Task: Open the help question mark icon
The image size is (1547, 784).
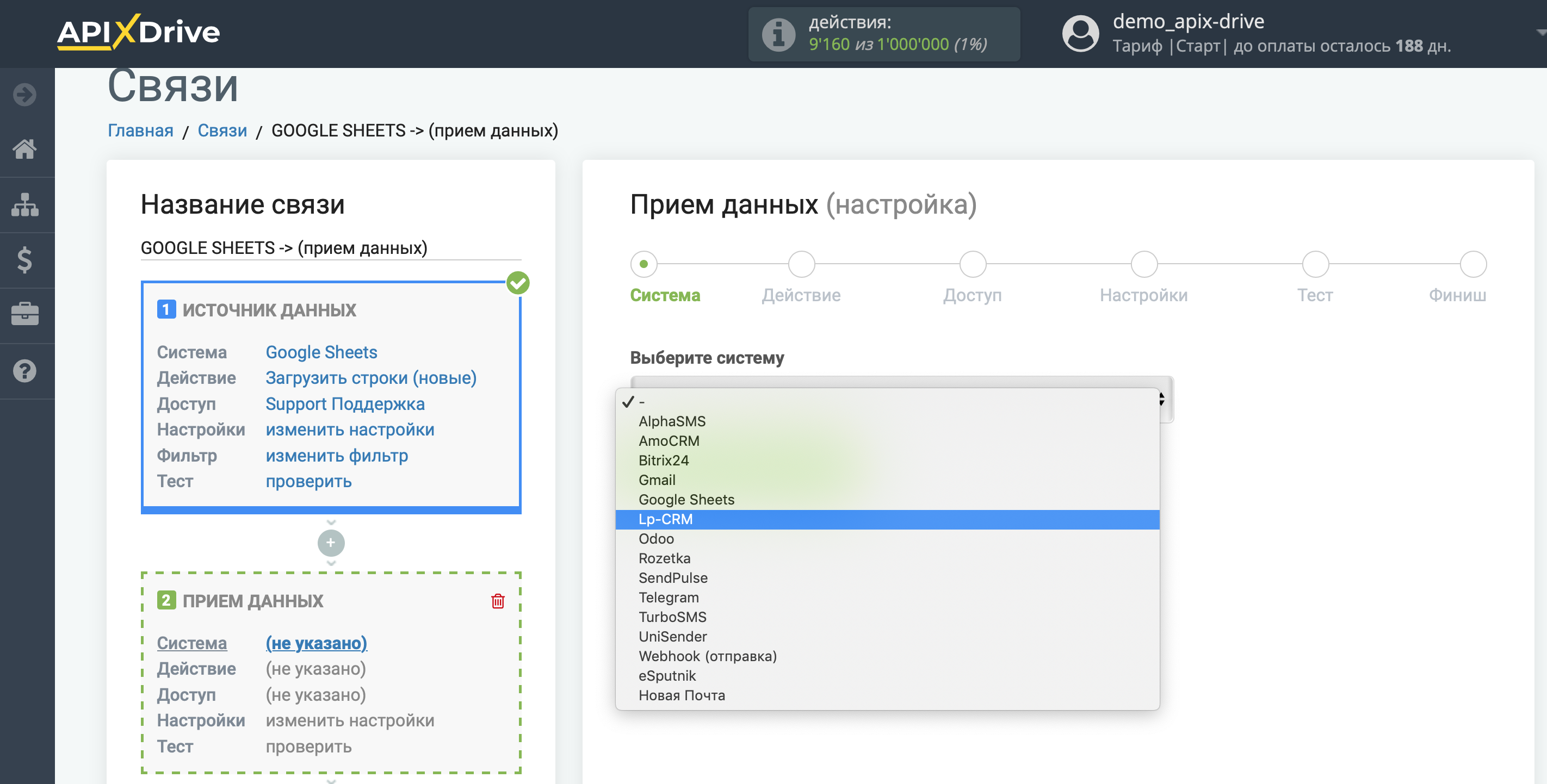Action: [24, 371]
